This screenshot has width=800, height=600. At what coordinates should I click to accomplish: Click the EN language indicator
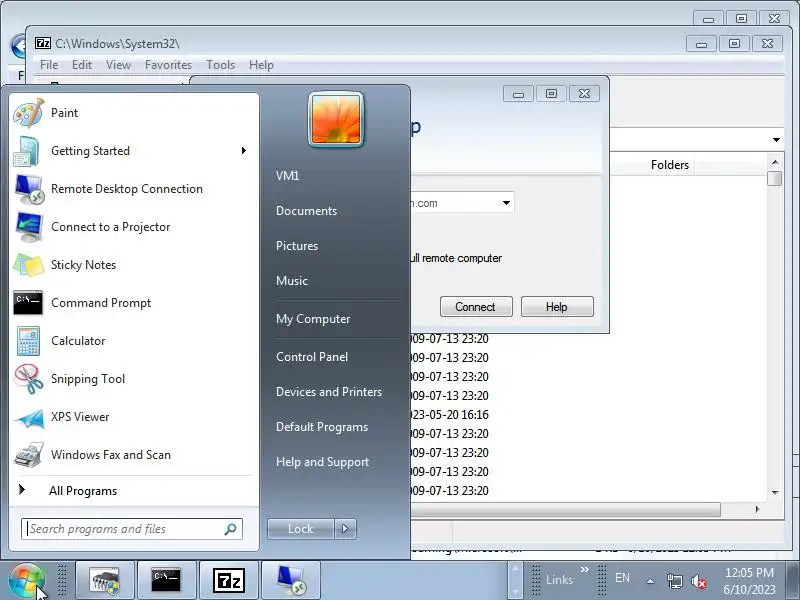[622, 578]
